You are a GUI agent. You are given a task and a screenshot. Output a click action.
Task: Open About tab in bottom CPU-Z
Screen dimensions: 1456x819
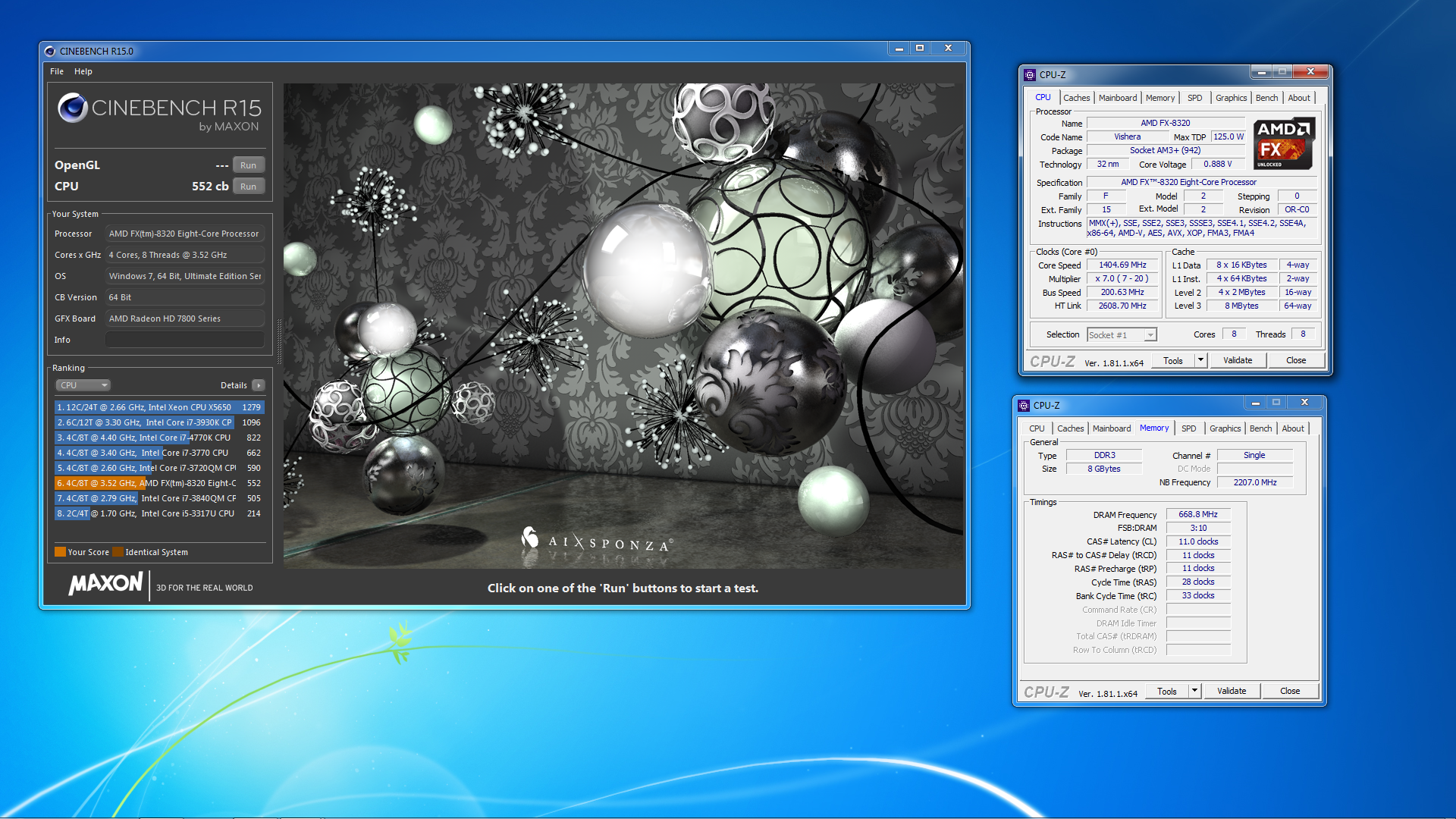pos(1293,428)
